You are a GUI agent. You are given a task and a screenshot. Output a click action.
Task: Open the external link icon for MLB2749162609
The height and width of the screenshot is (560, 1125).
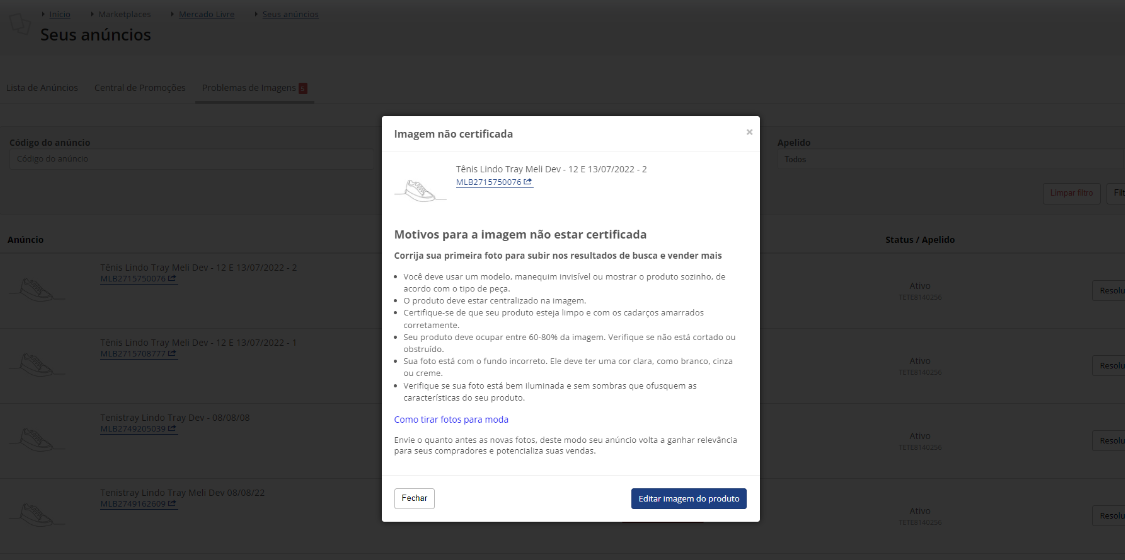[172, 504]
